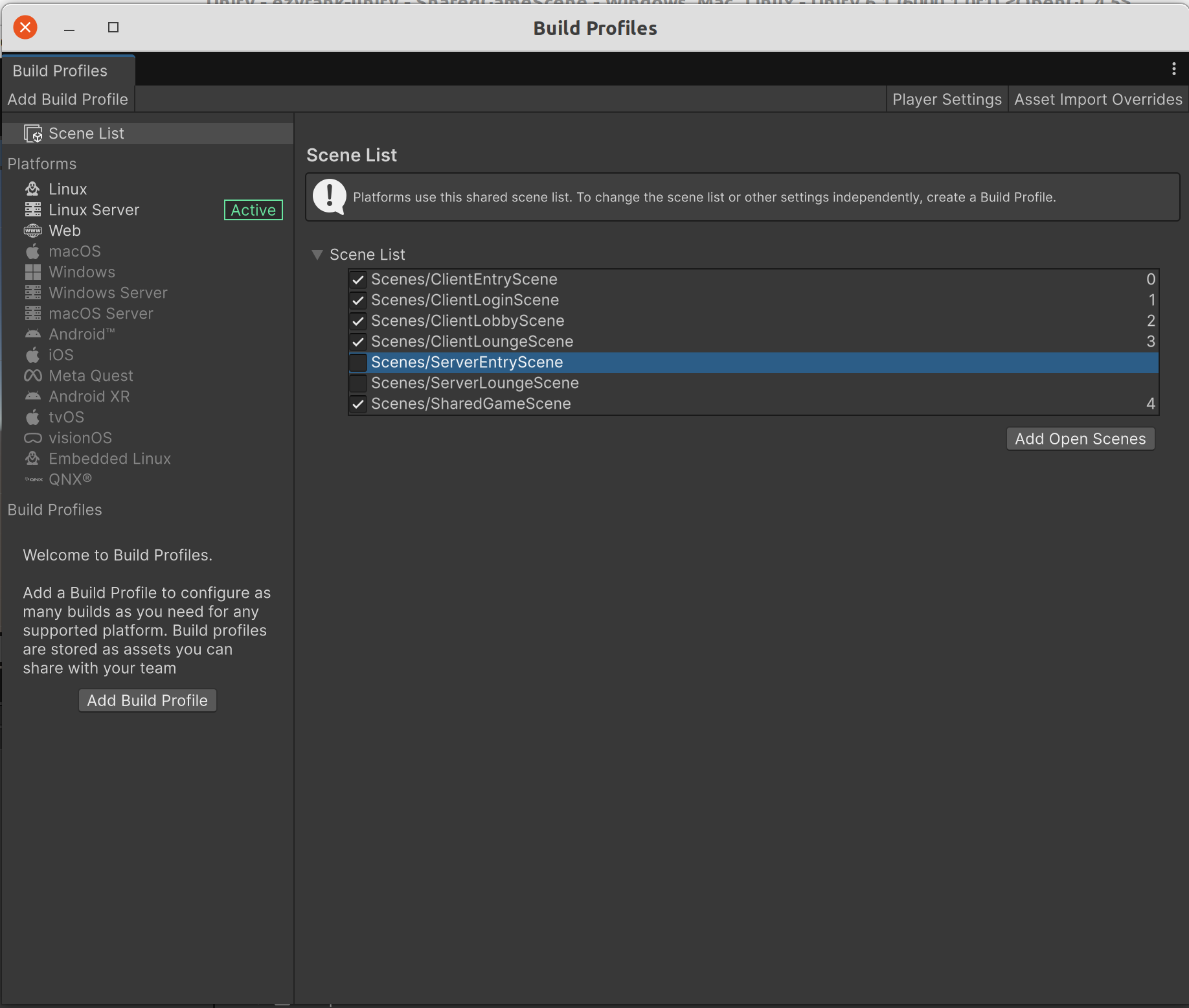Select the Windows Server platform
Screen dimensions: 1189x1008
(x=108, y=292)
